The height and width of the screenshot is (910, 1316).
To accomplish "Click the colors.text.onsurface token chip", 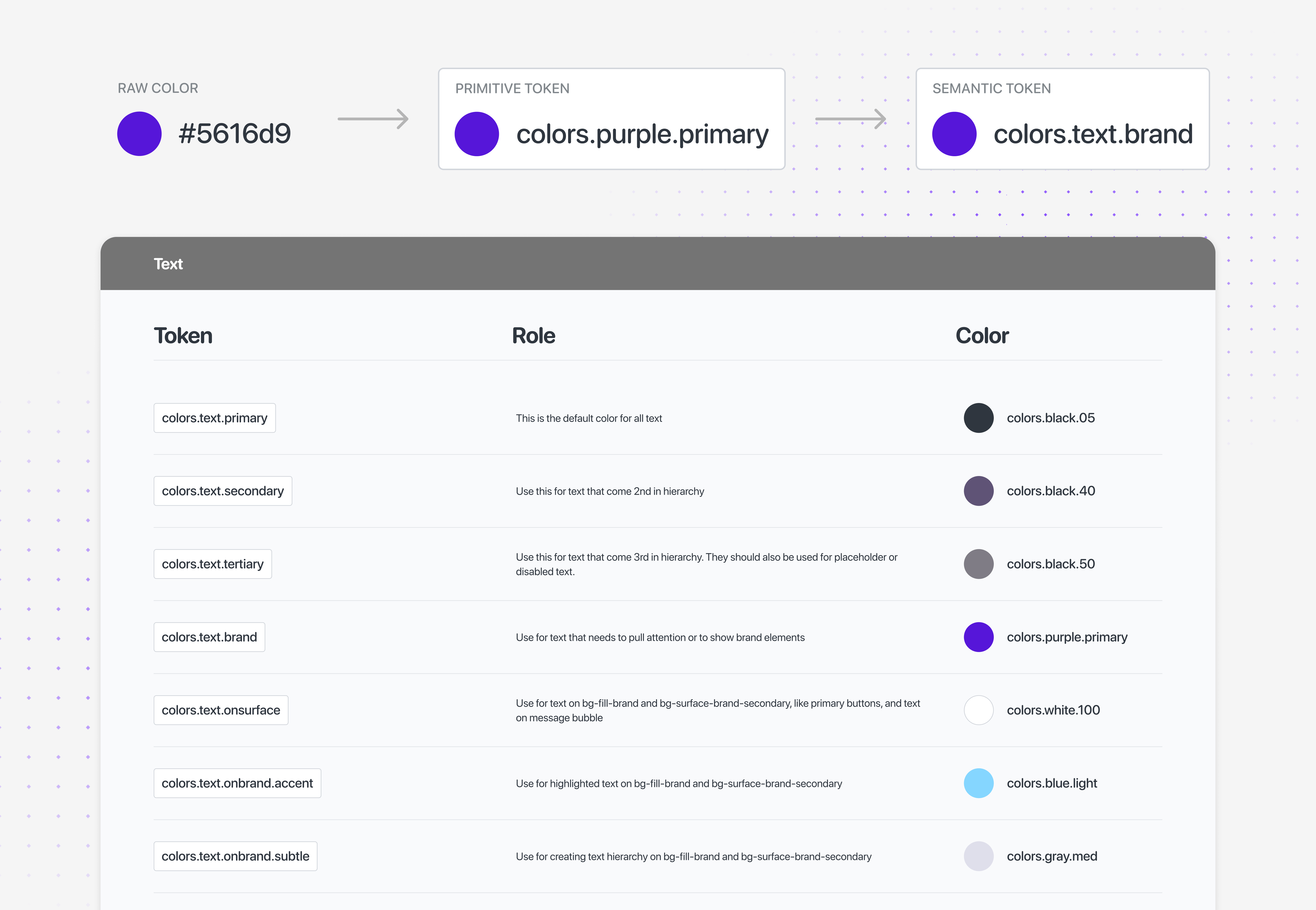I will coord(221,710).
